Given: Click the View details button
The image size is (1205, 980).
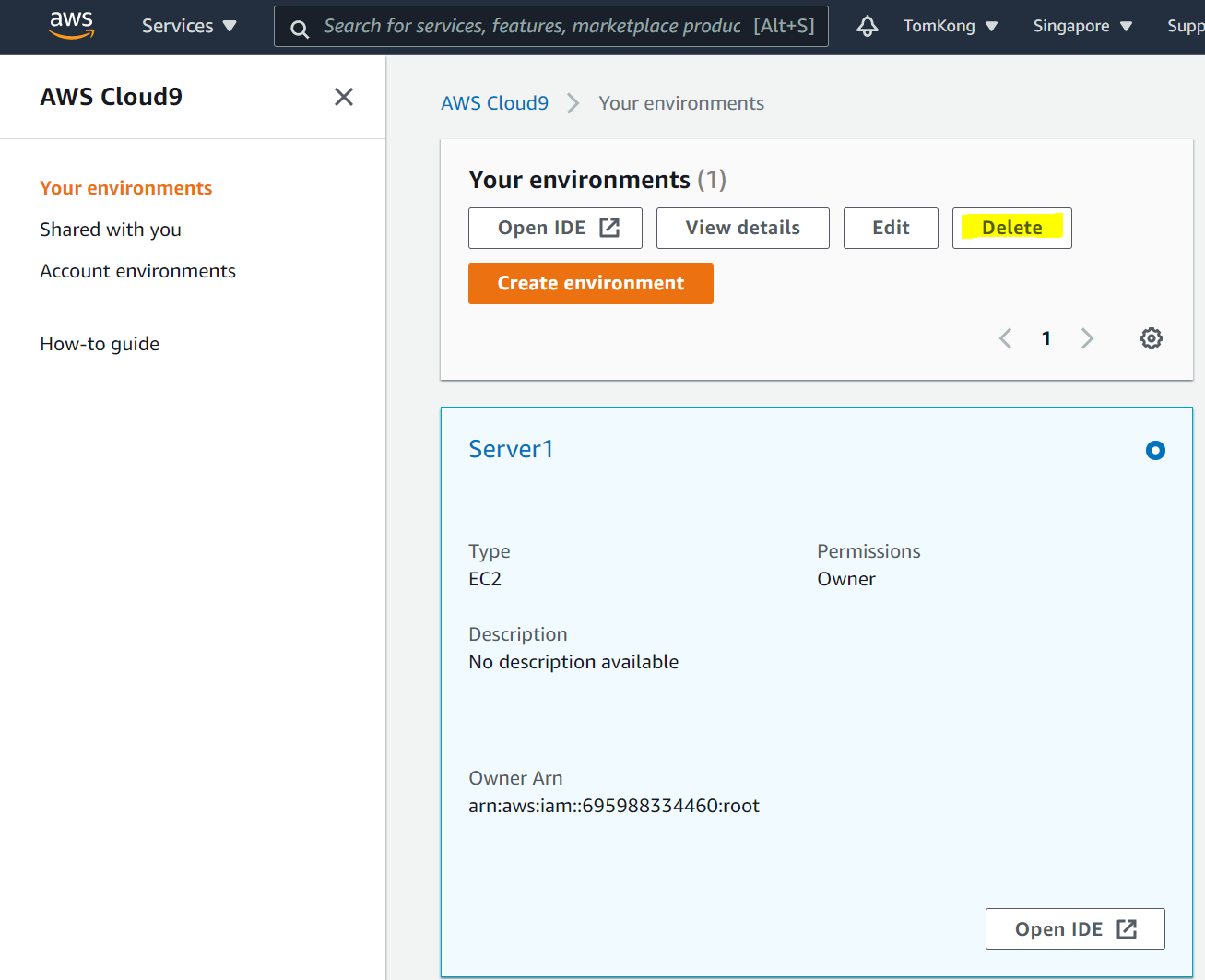Looking at the screenshot, I should coord(743,228).
